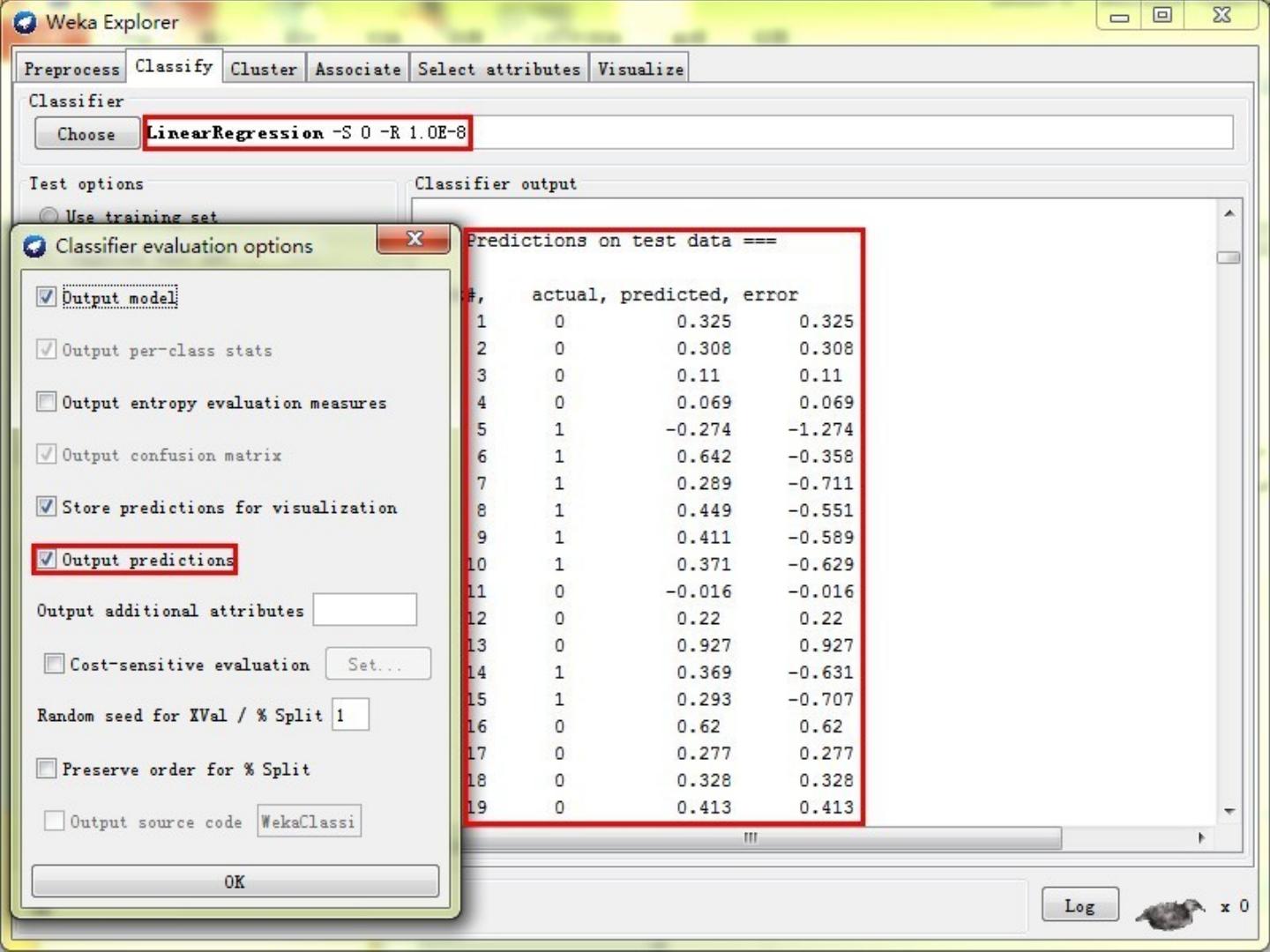This screenshot has height=952, width=1270.
Task: Click predicted value 0.289
Action: coord(704,483)
